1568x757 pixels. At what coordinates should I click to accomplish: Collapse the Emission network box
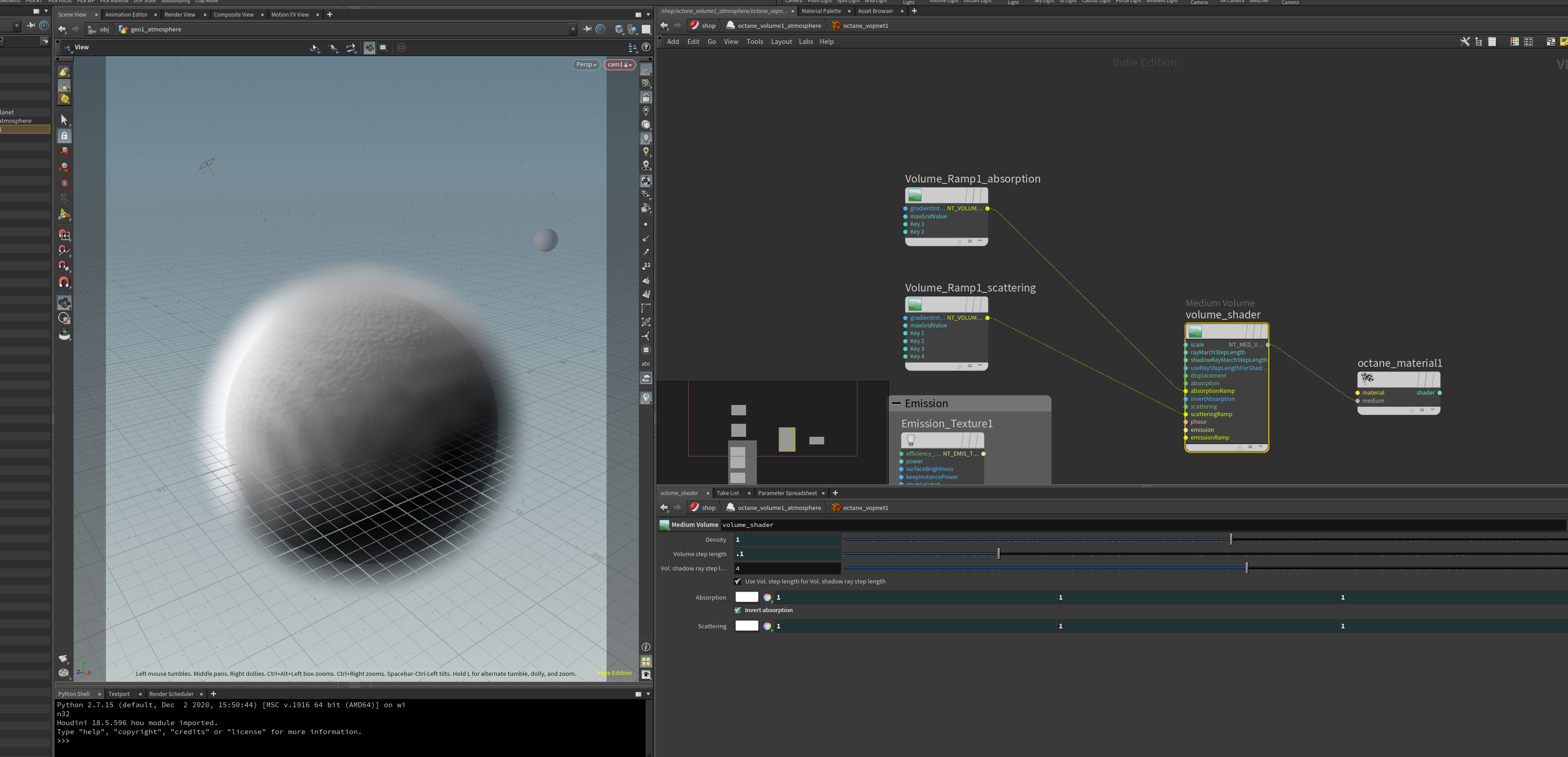(x=896, y=404)
